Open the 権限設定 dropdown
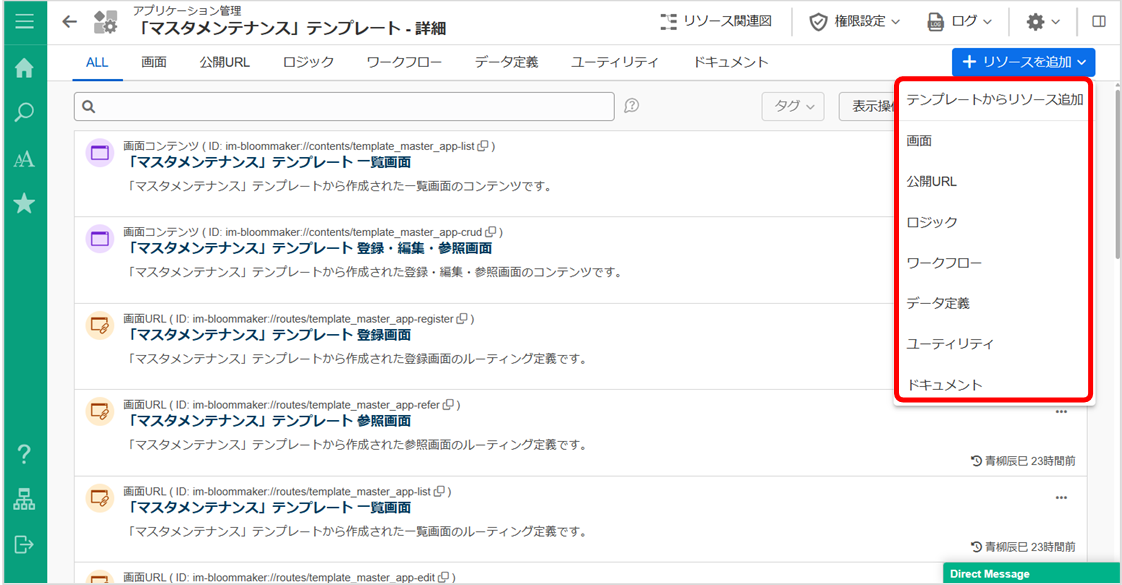Viewport: 1122px width, 585px height. [854, 21]
